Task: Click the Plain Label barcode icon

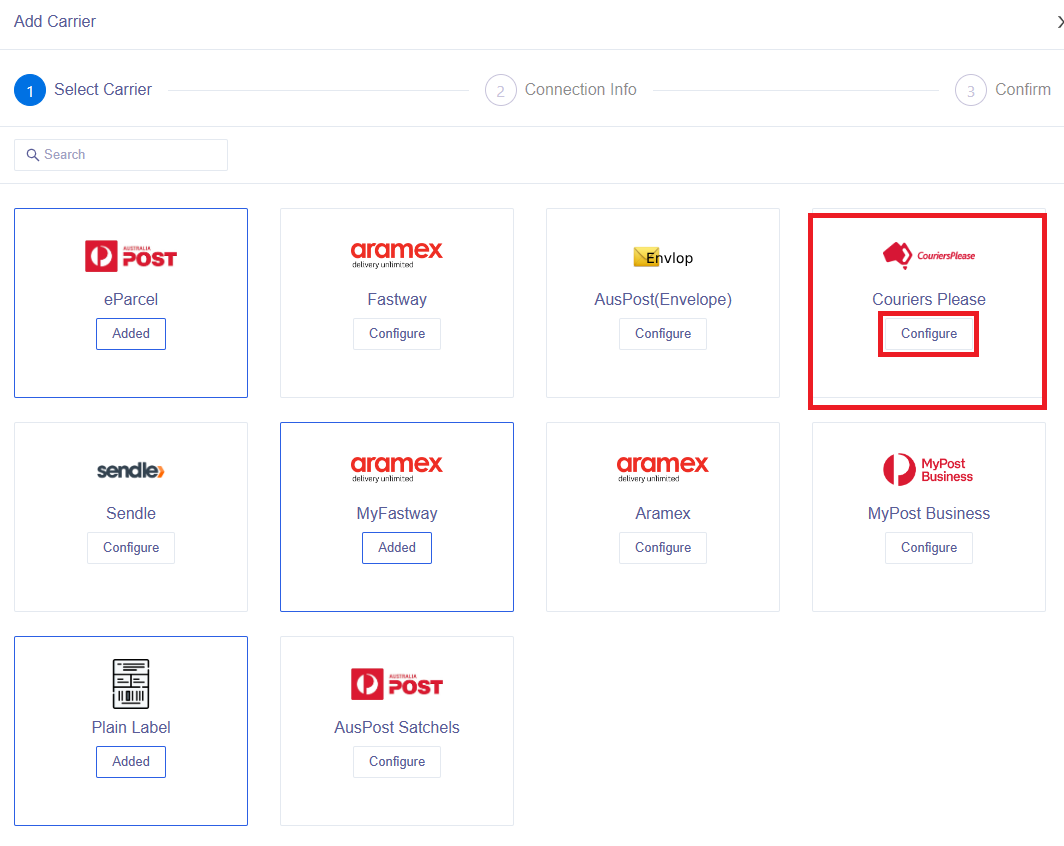Action: tap(130, 683)
